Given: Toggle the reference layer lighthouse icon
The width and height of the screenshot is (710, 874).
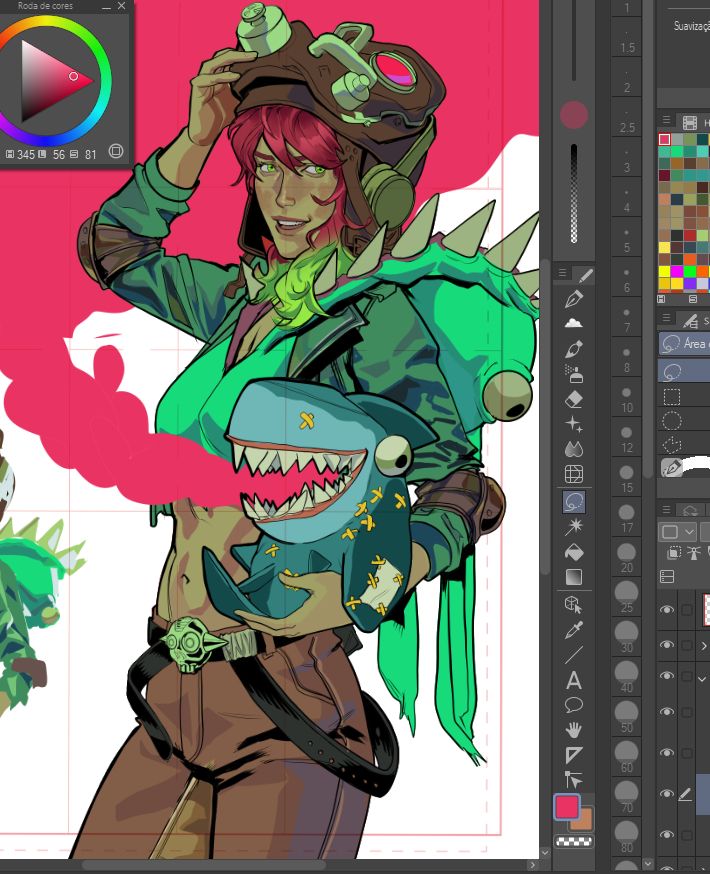Looking at the screenshot, I should (x=693, y=553).
